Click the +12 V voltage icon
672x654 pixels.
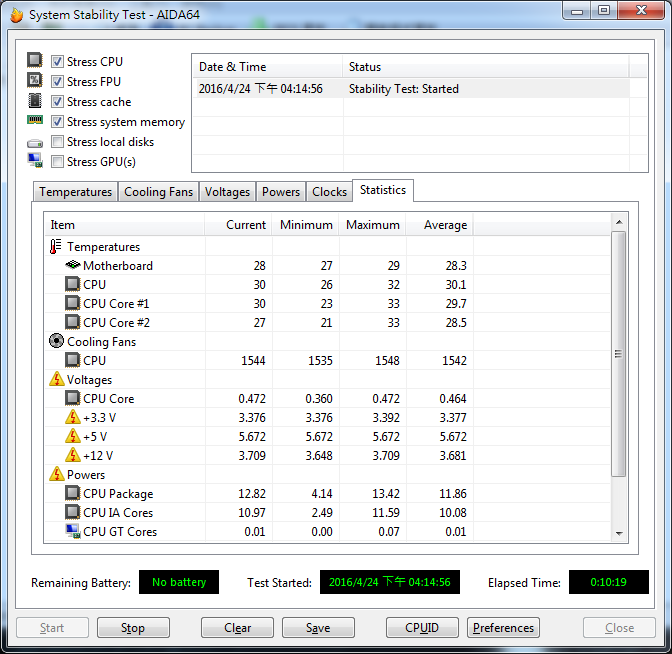coord(72,456)
